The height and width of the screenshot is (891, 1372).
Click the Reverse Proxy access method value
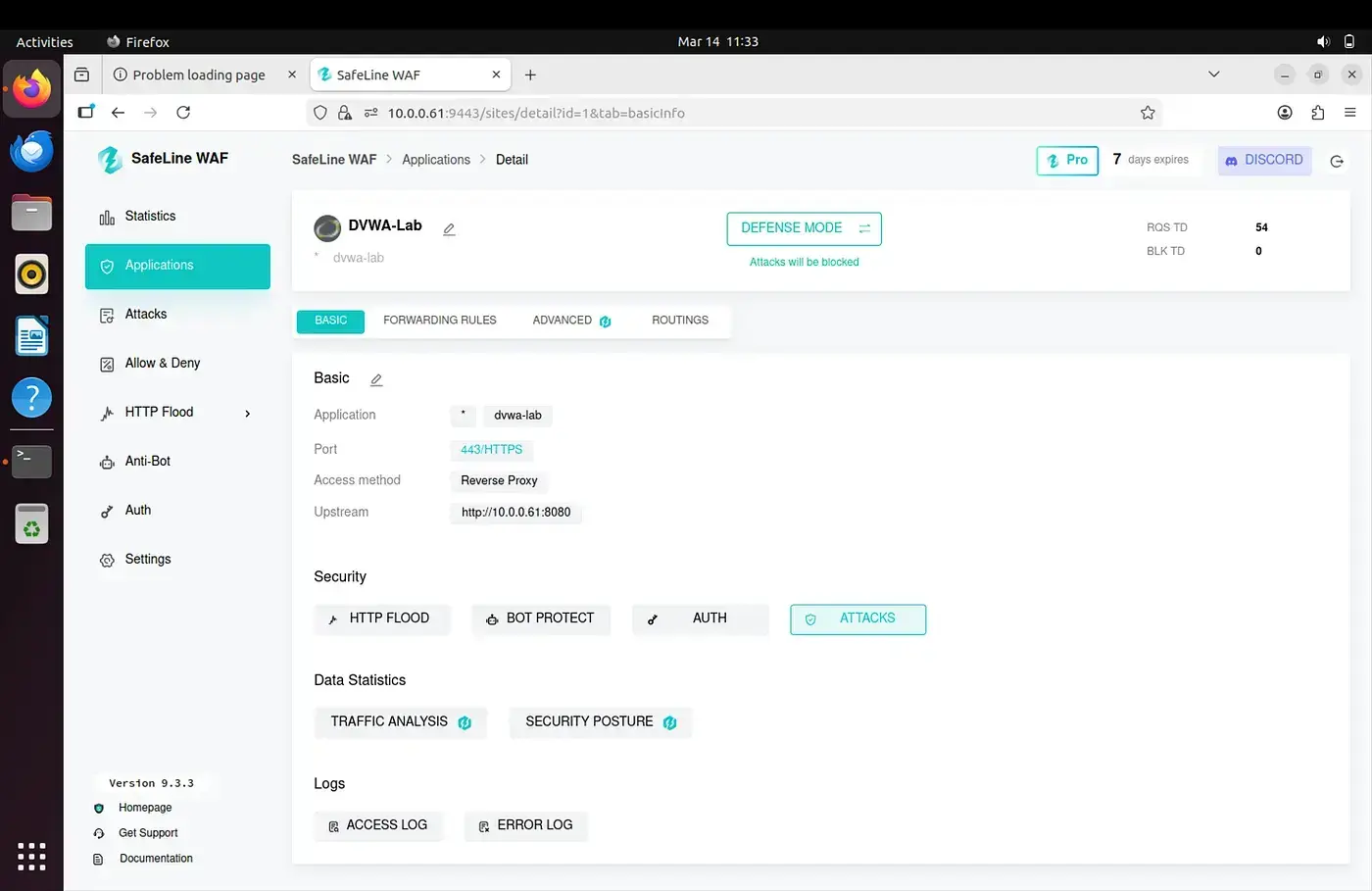[x=499, y=481]
